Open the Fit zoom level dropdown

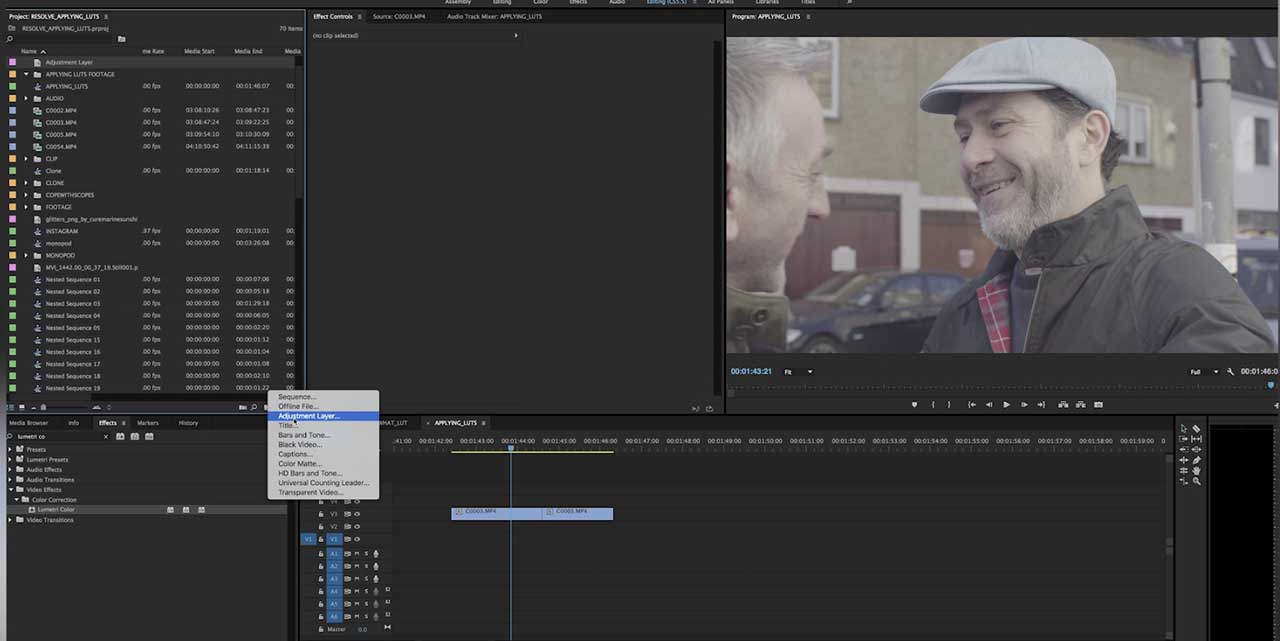[798, 371]
